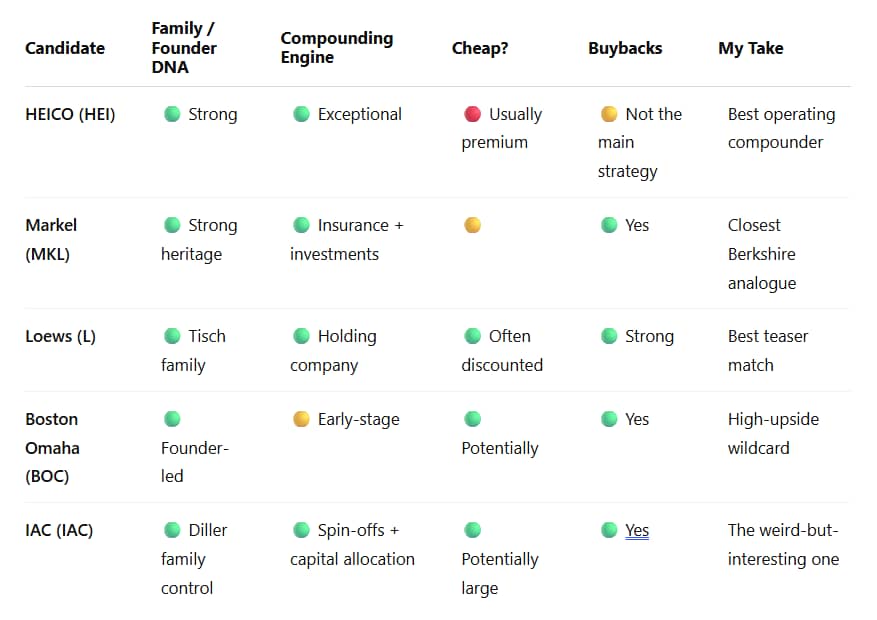Click the Boston Omaha (BOC) row label
Image resolution: width=877 pixels, height=620 pixels.
point(52,448)
